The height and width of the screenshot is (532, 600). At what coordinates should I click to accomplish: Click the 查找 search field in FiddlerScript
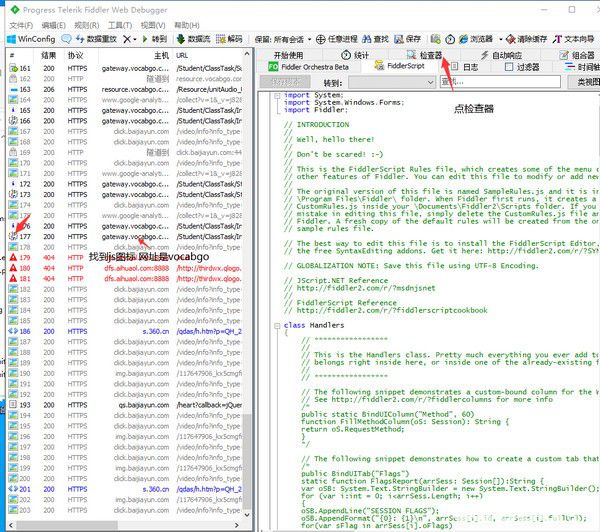point(500,82)
